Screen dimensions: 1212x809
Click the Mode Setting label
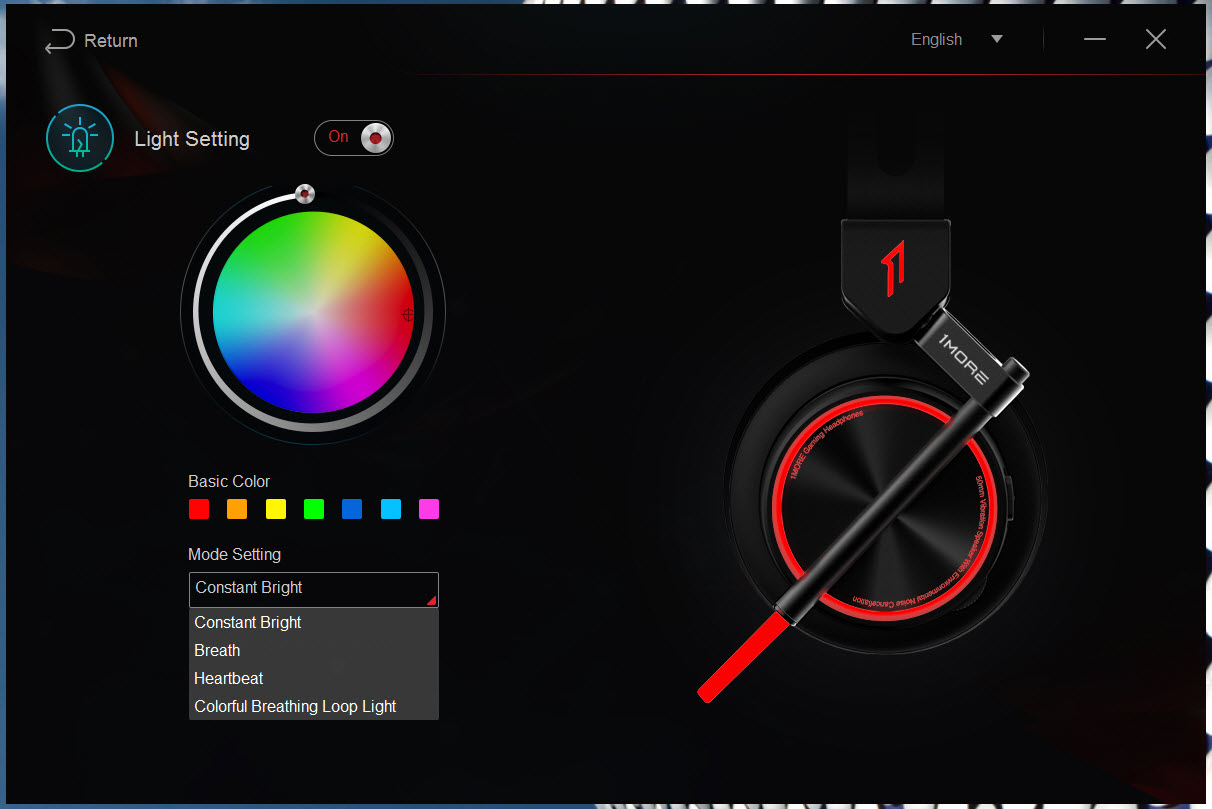tap(235, 554)
